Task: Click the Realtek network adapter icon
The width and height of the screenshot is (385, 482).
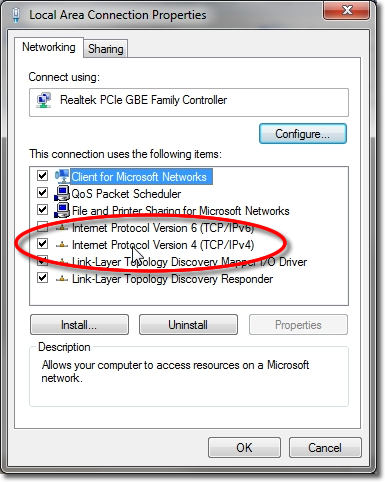Action: (x=44, y=100)
